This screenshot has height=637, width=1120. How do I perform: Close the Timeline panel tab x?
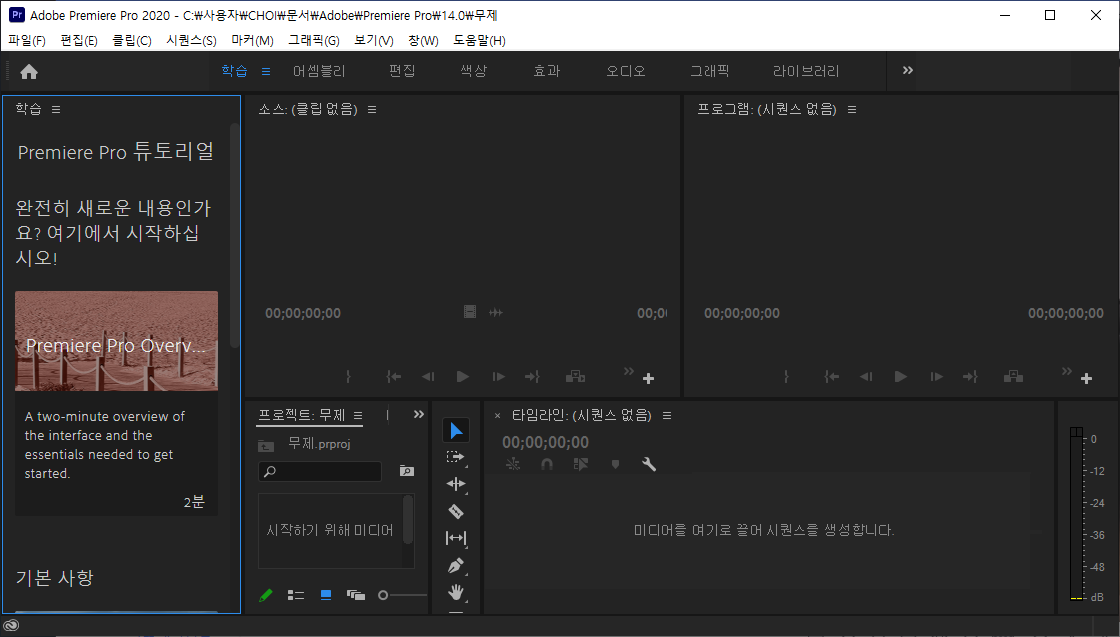(497, 416)
